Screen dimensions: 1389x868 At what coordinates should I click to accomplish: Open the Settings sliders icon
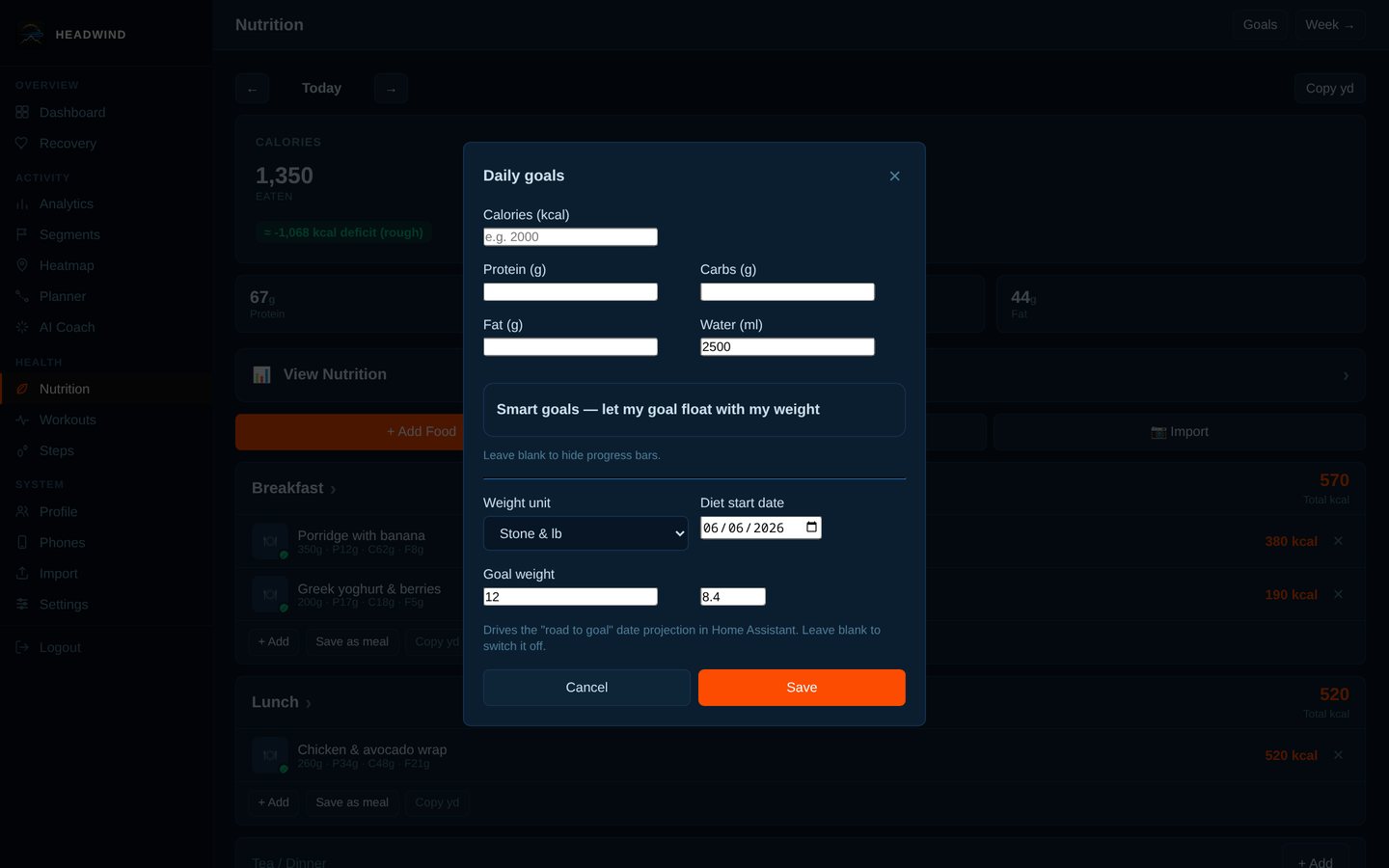[22, 604]
